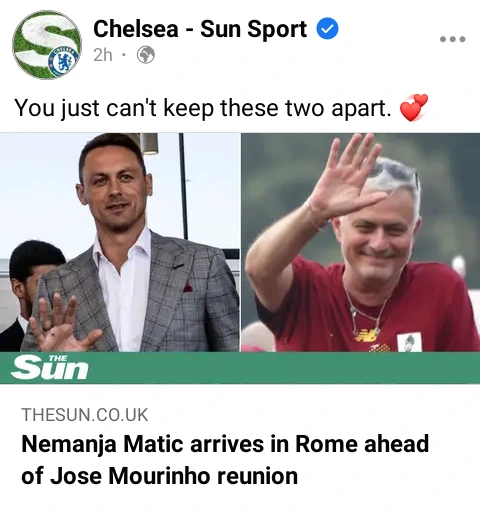
Task: Click the Chelsea crest badge on the avatar
Action: [x=64, y=60]
